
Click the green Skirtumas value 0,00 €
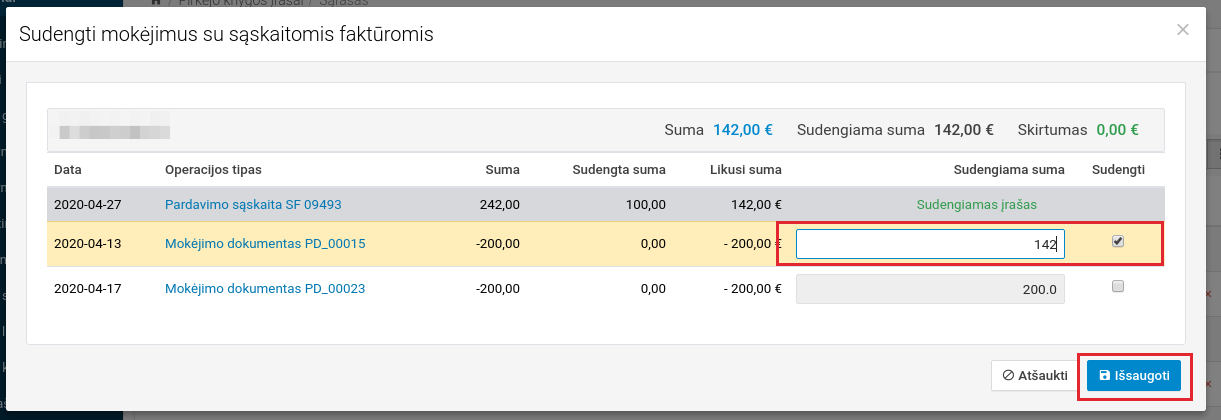[1117, 129]
